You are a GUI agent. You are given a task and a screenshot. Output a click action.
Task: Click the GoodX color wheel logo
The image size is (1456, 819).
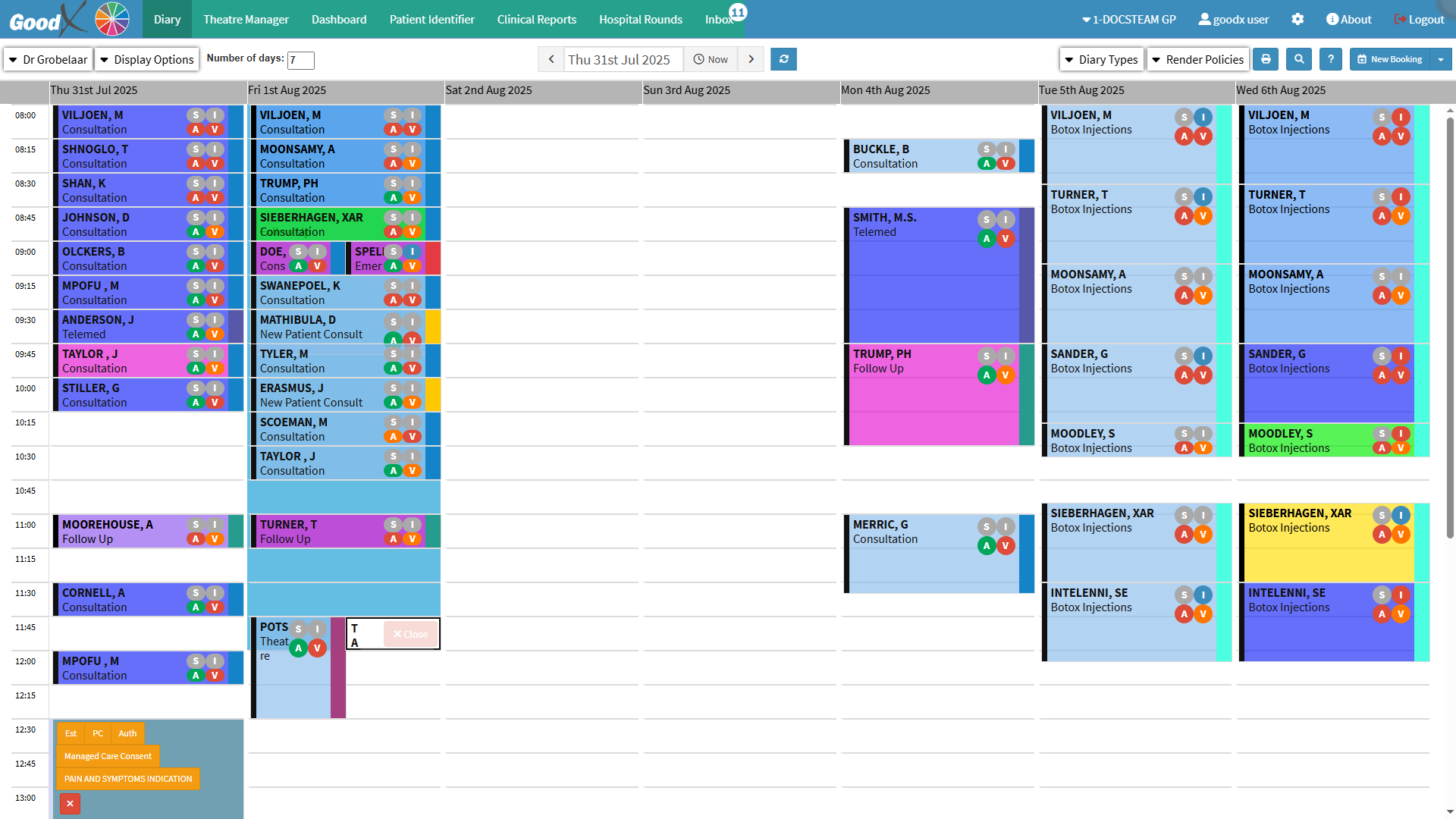coord(112,19)
